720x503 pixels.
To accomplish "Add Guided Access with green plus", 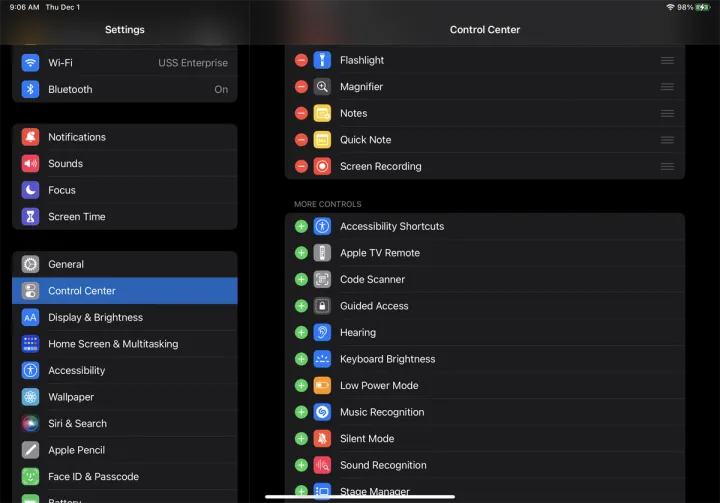I will [301, 306].
